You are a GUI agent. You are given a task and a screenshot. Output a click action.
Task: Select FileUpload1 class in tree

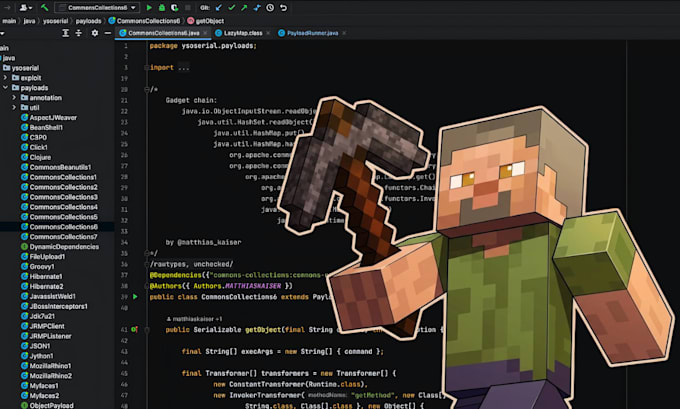click(x=43, y=257)
